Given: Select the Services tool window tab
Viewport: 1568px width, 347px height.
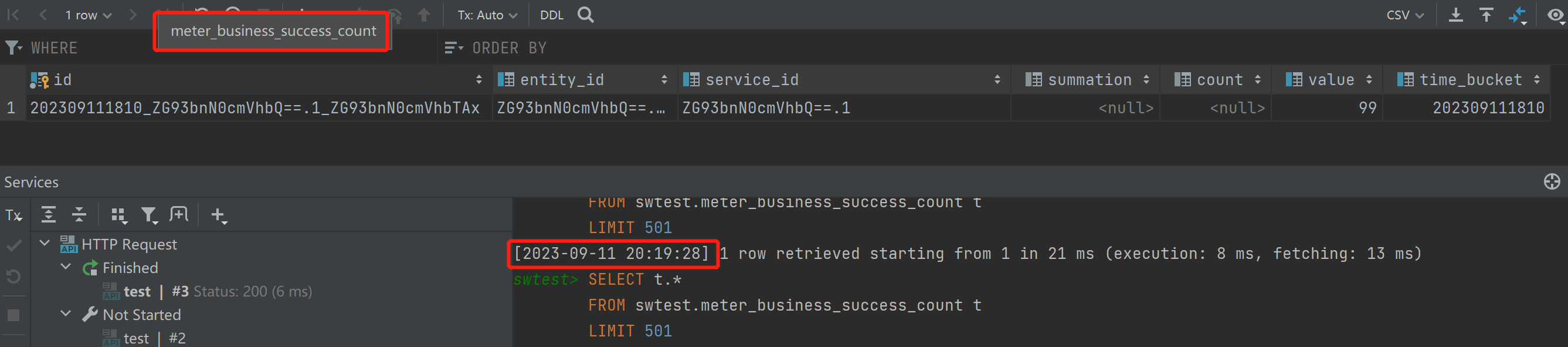Looking at the screenshot, I should coord(32,181).
